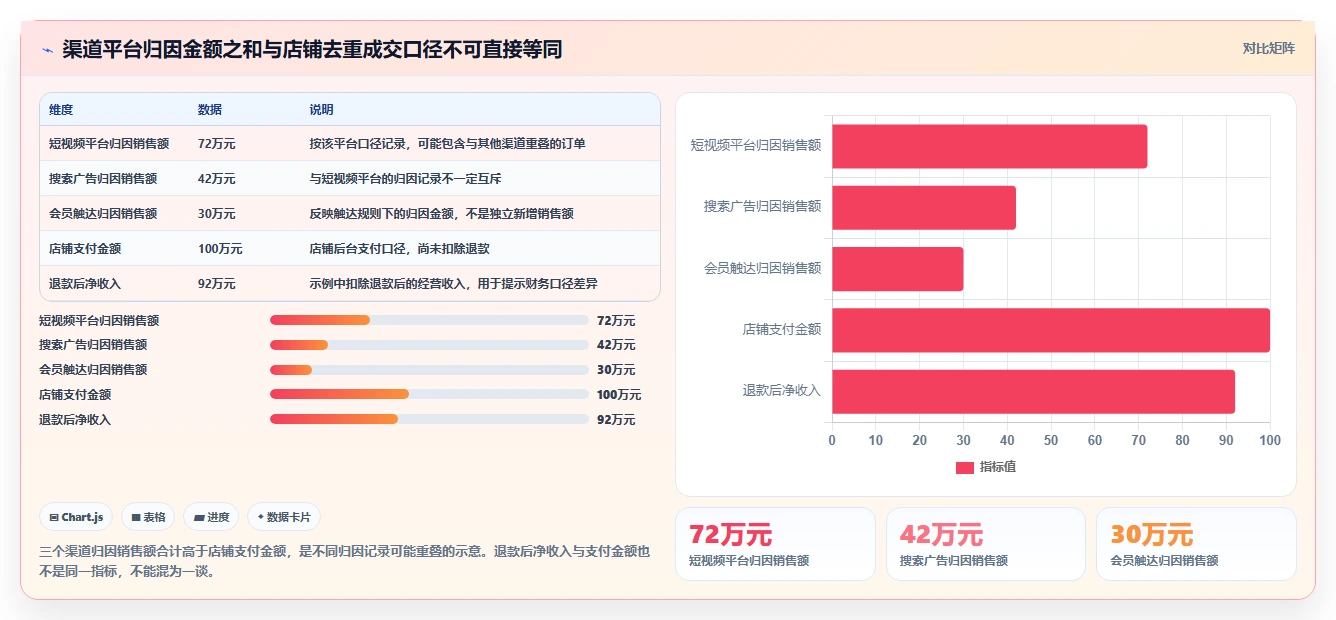The width and height of the screenshot is (1336, 620).
Task: Click the 短视频平台归因销售额 chart bar
Action: tap(990, 146)
